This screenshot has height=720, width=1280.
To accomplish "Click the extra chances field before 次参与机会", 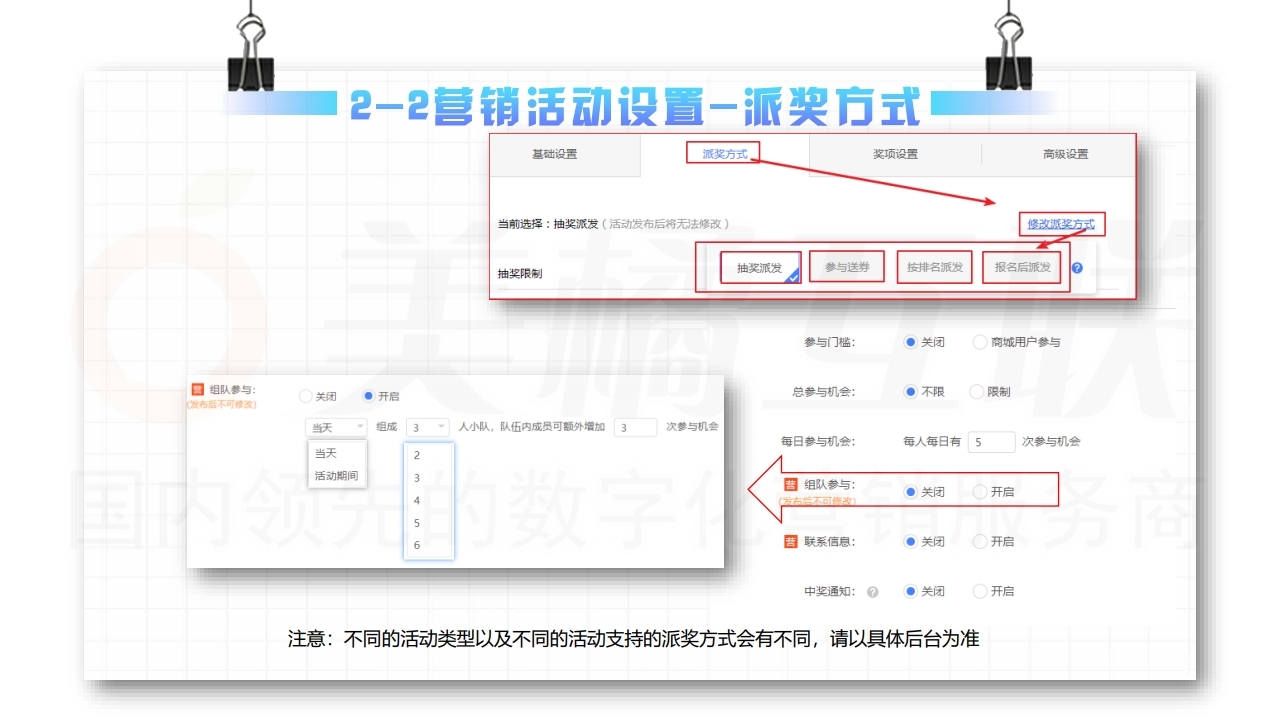I will coord(635,427).
